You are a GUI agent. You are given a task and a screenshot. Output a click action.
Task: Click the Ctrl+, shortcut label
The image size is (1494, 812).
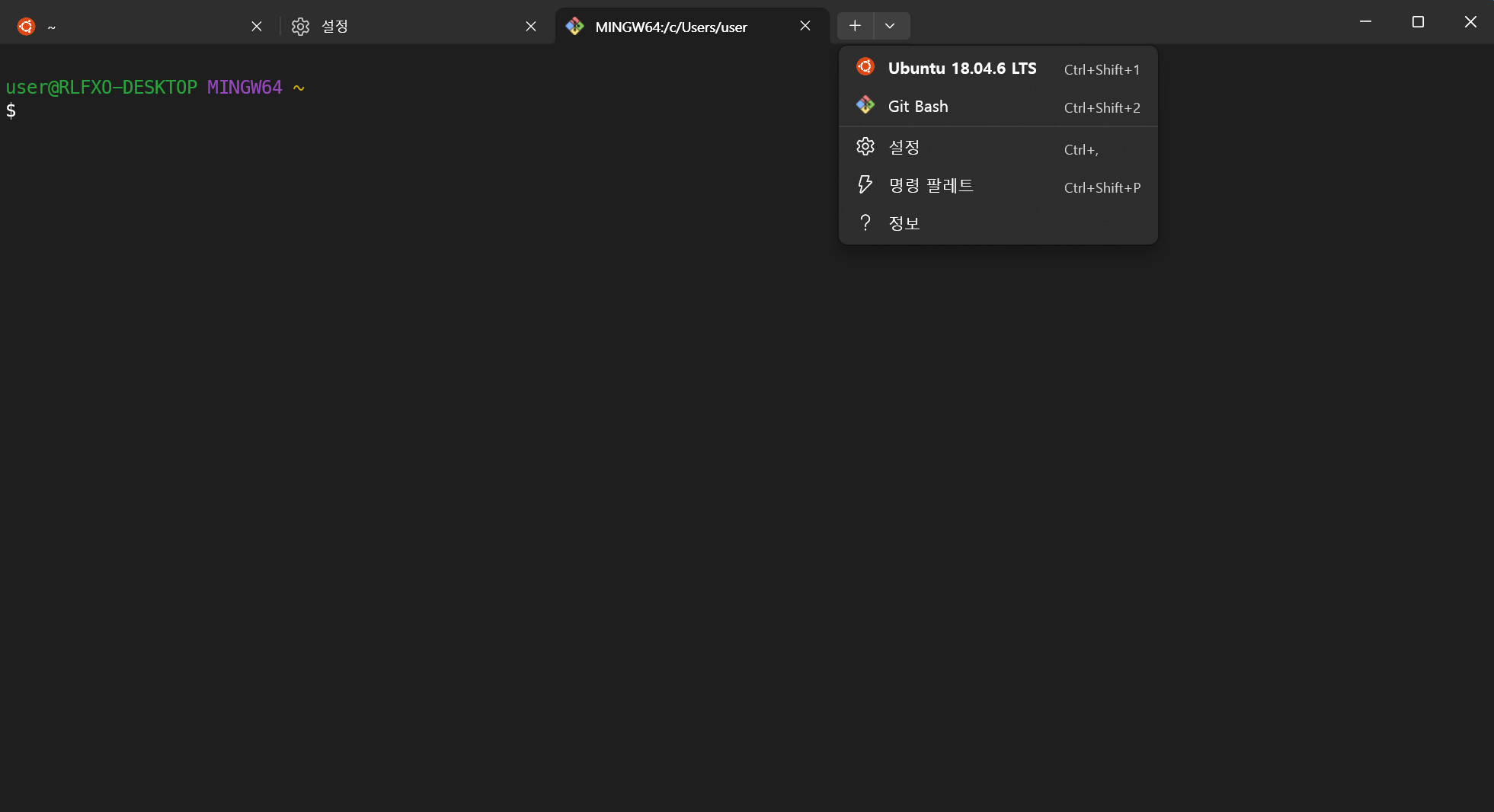click(1081, 149)
